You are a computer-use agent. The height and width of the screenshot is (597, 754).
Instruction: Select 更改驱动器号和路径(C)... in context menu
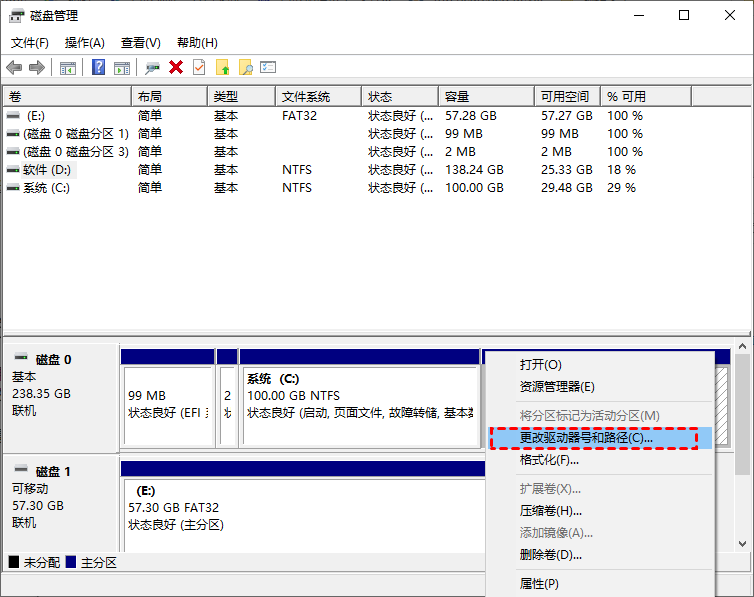(586, 438)
